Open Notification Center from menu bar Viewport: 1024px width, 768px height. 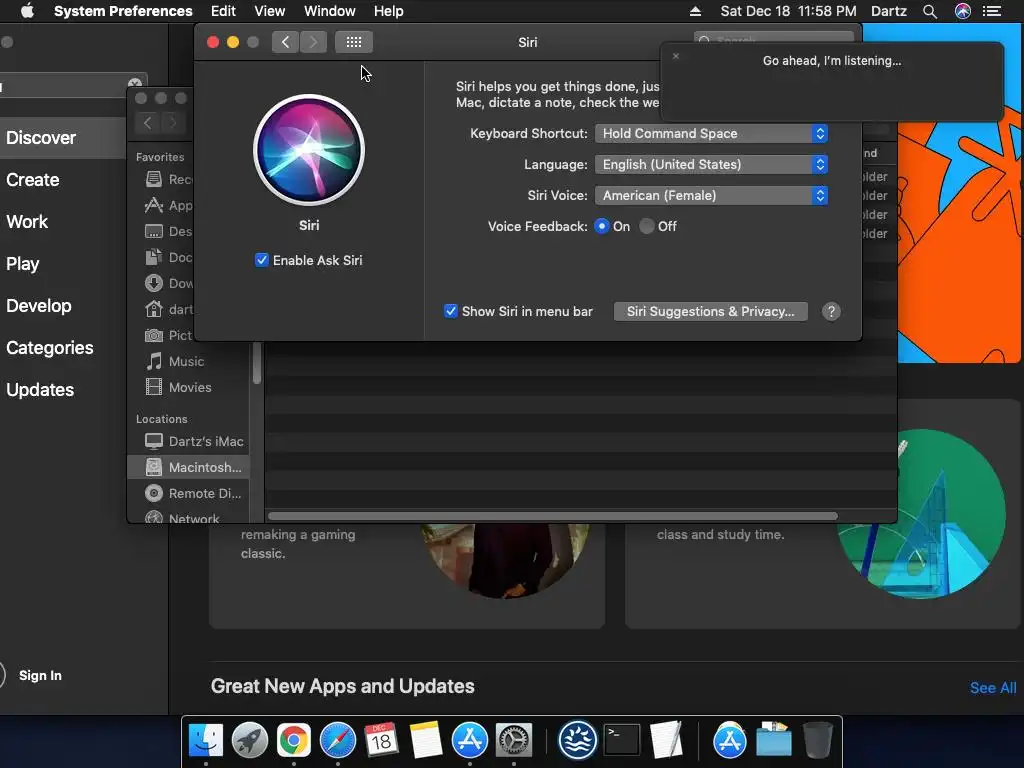pyautogui.click(x=992, y=11)
